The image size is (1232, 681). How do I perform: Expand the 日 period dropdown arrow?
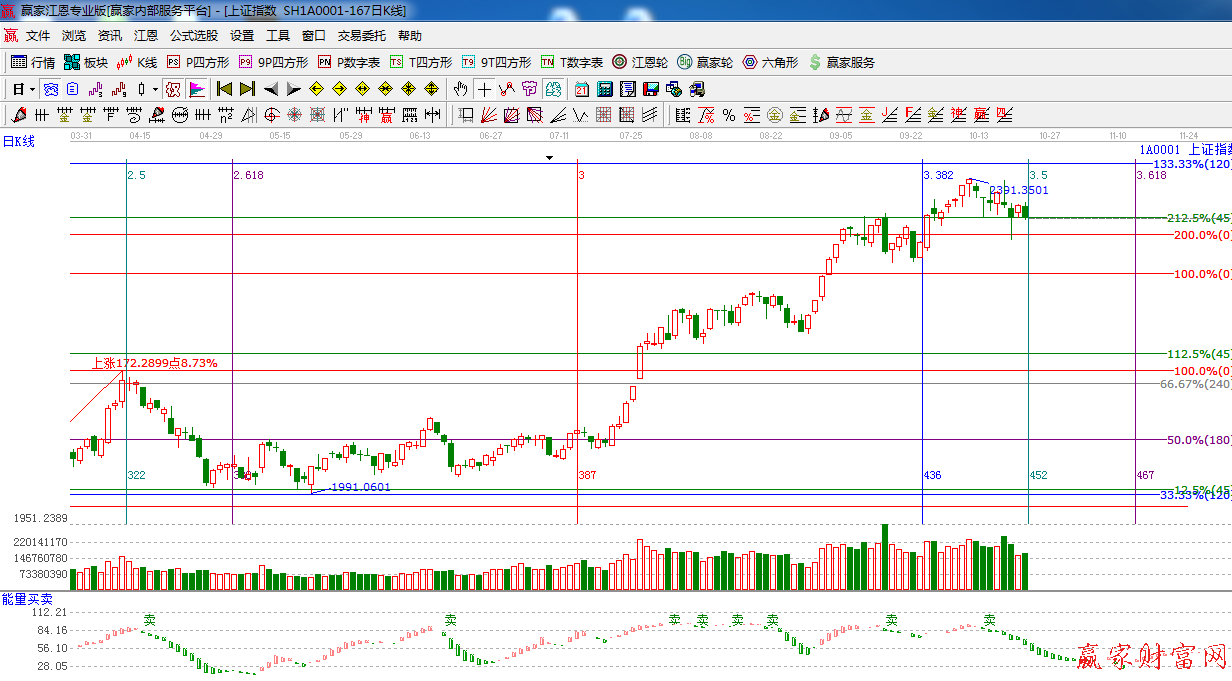point(32,89)
